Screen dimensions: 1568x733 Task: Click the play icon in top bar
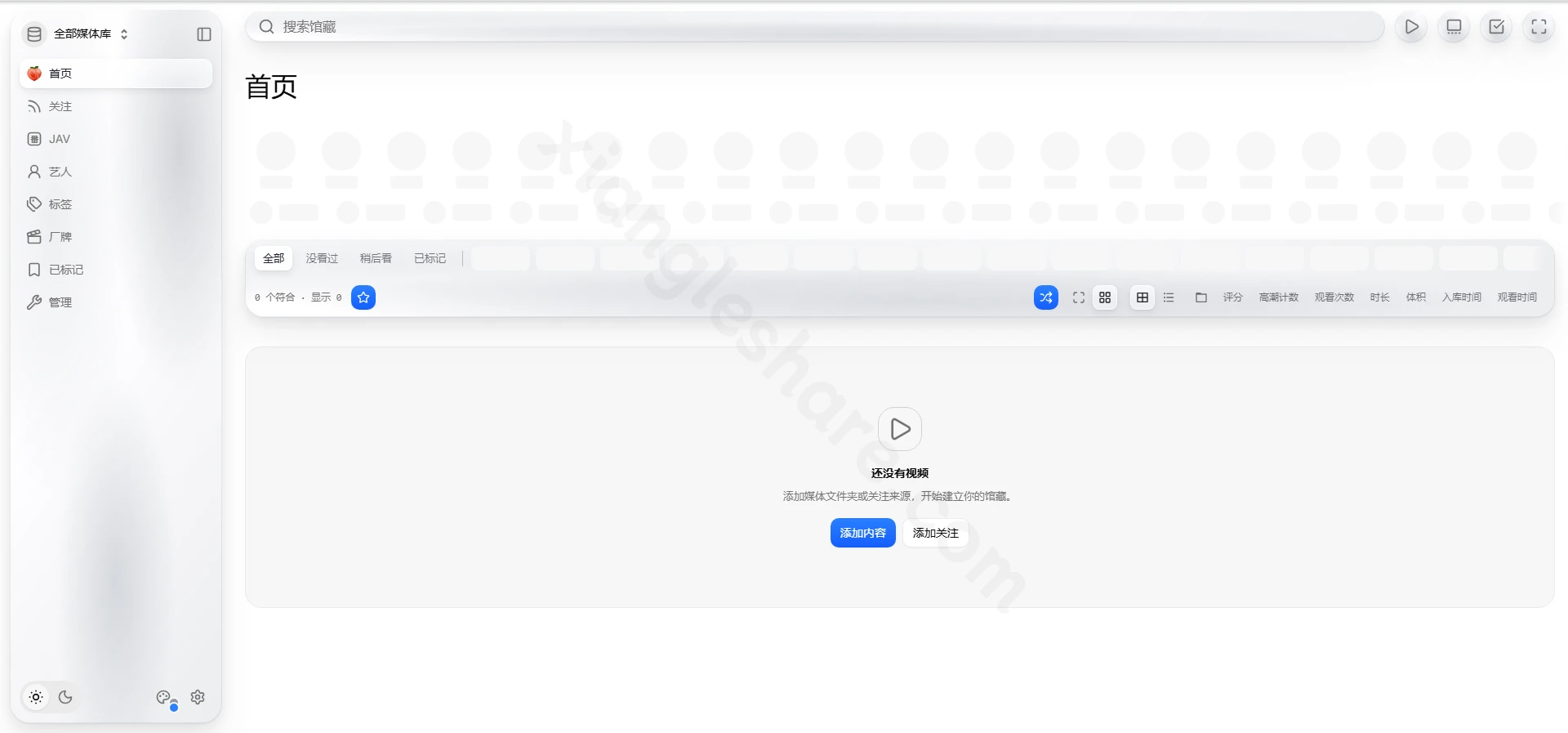(1411, 27)
